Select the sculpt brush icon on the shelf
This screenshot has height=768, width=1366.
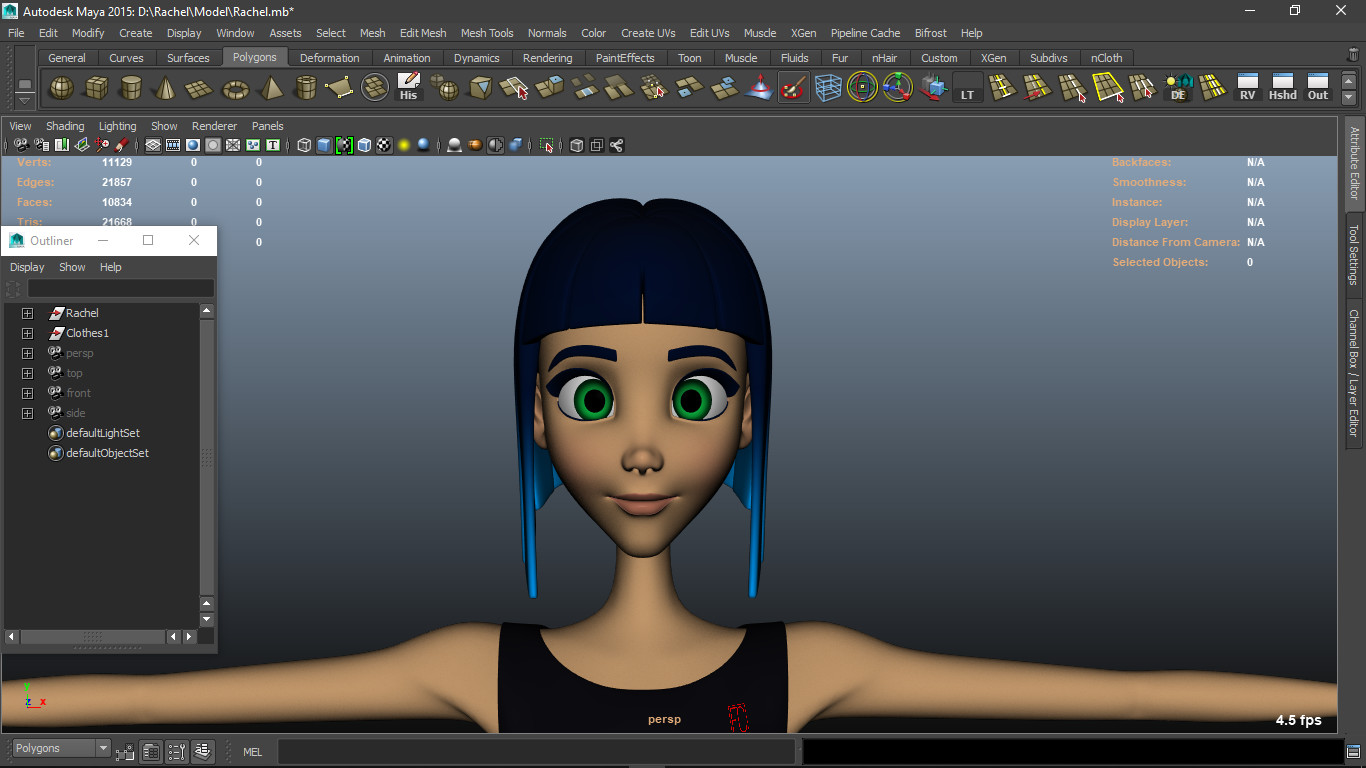coord(793,89)
